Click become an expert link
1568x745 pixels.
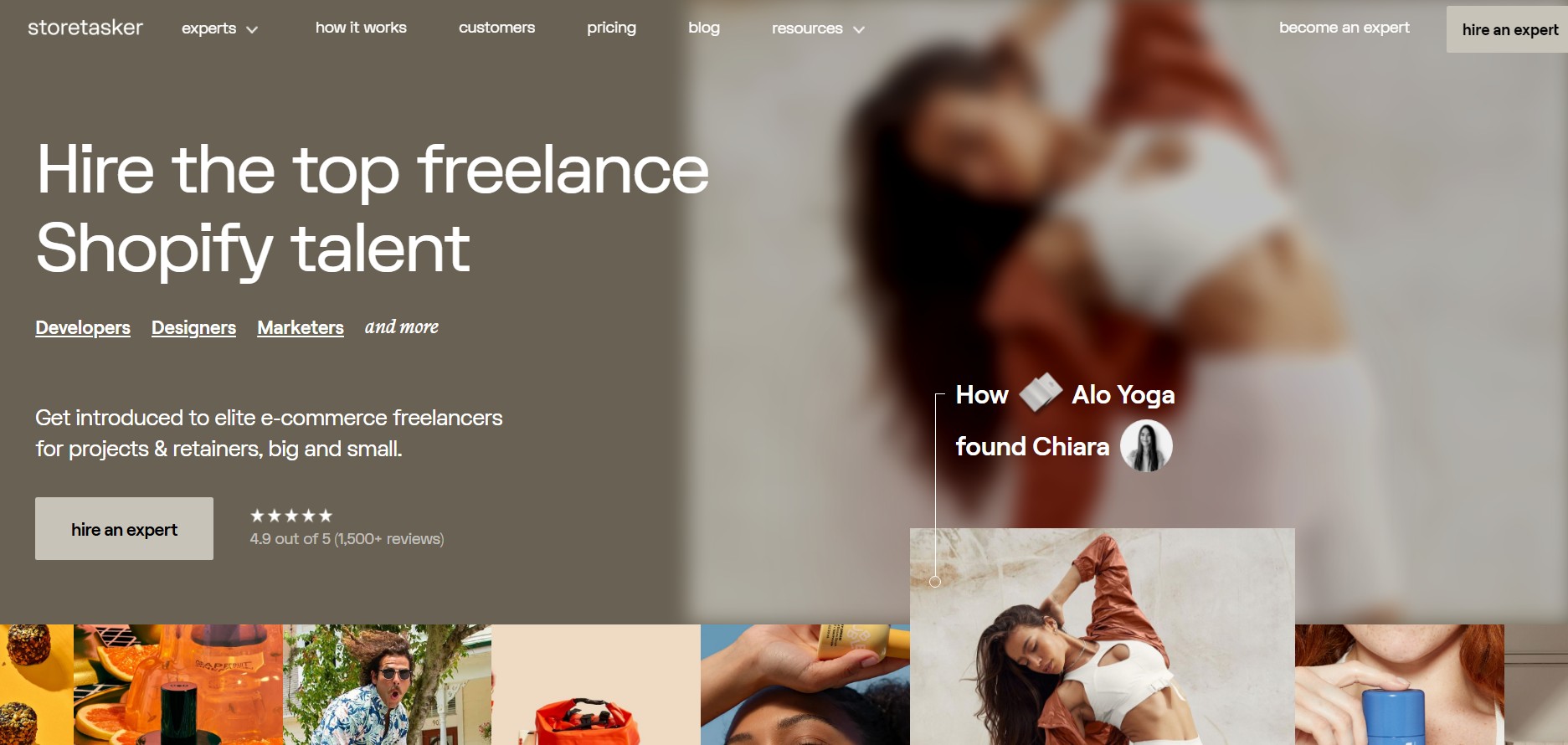coord(1344,28)
